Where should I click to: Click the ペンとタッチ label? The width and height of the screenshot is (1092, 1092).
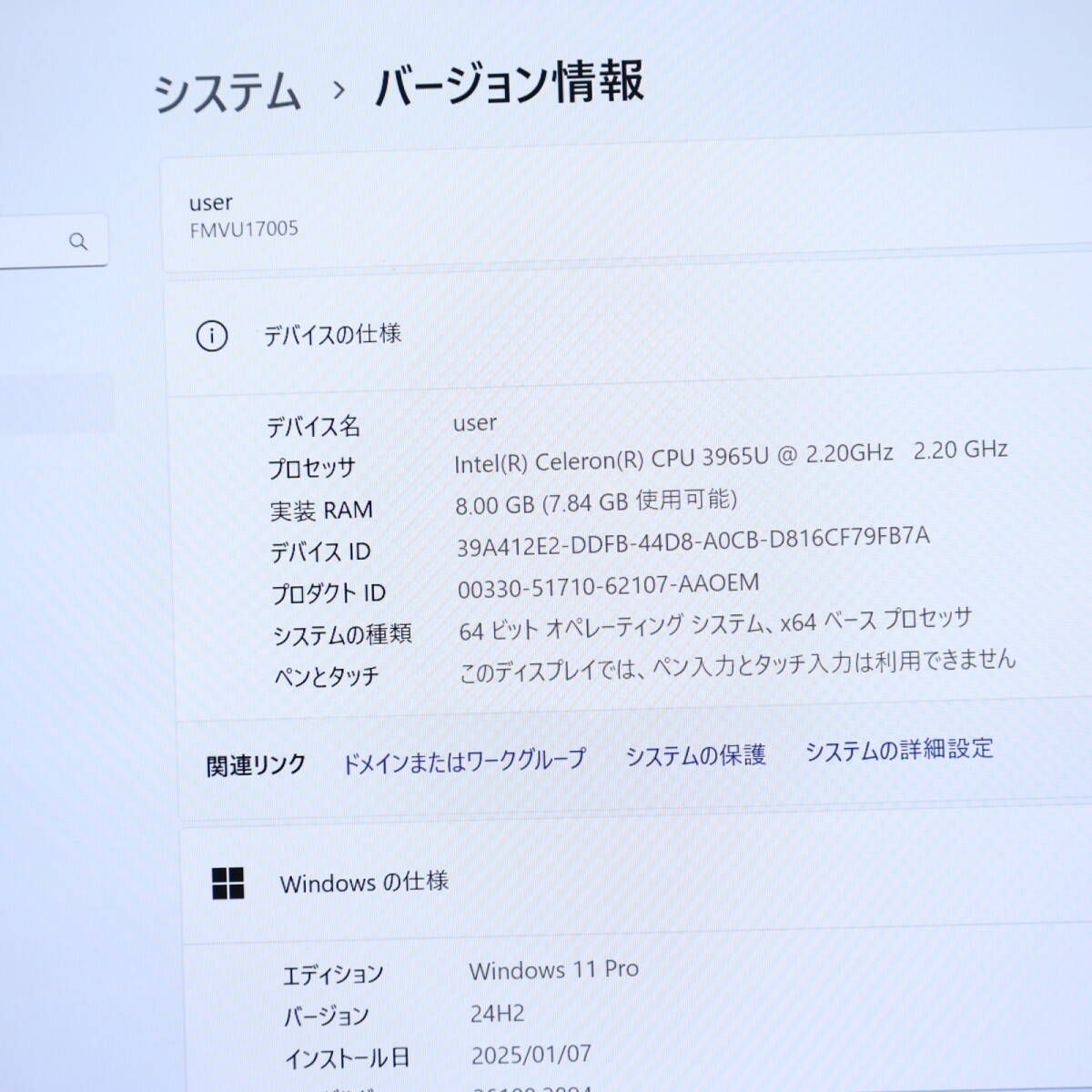(327, 677)
